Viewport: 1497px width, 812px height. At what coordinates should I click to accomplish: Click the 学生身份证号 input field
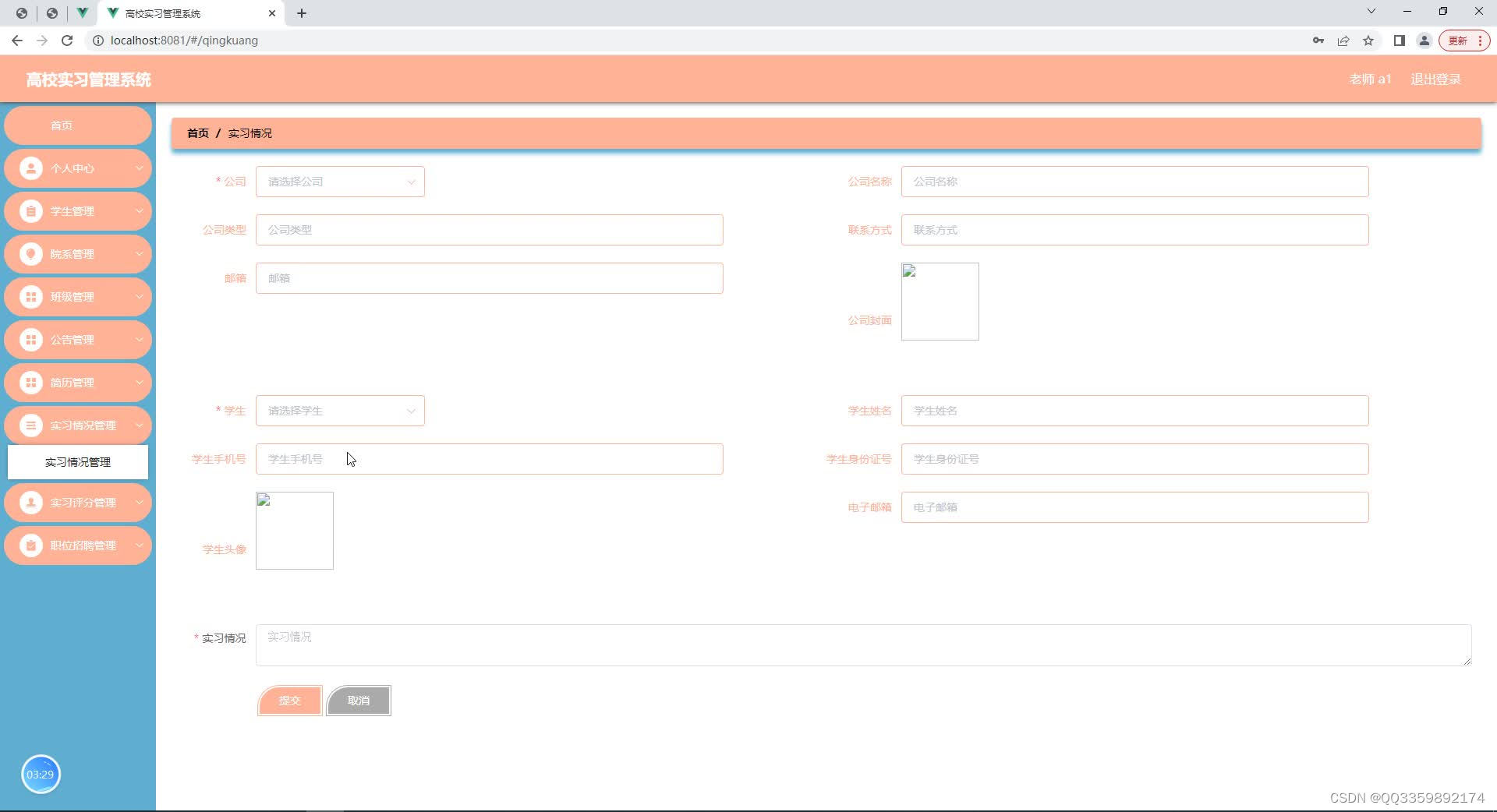click(x=1134, y=459)
